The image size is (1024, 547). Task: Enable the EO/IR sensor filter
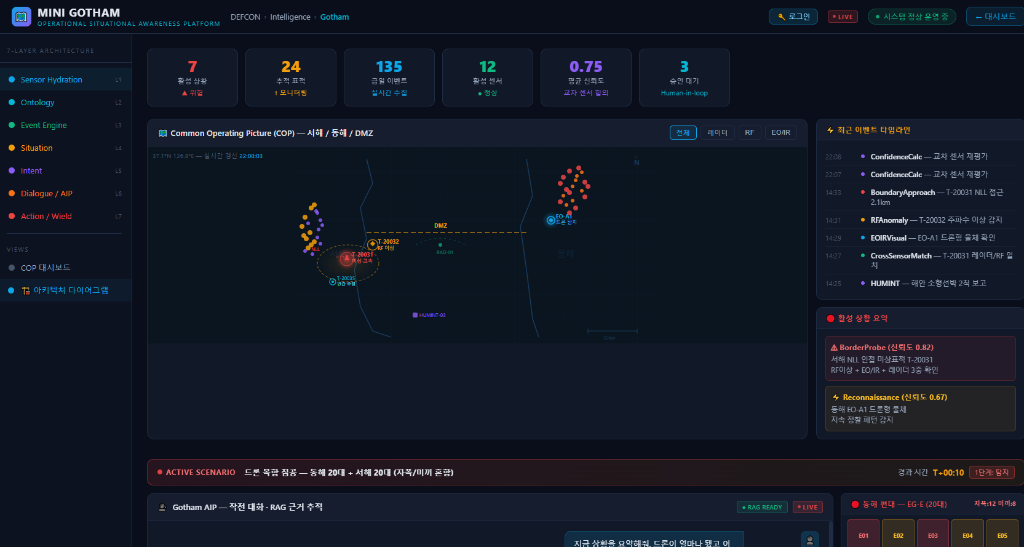pos(780,132)
